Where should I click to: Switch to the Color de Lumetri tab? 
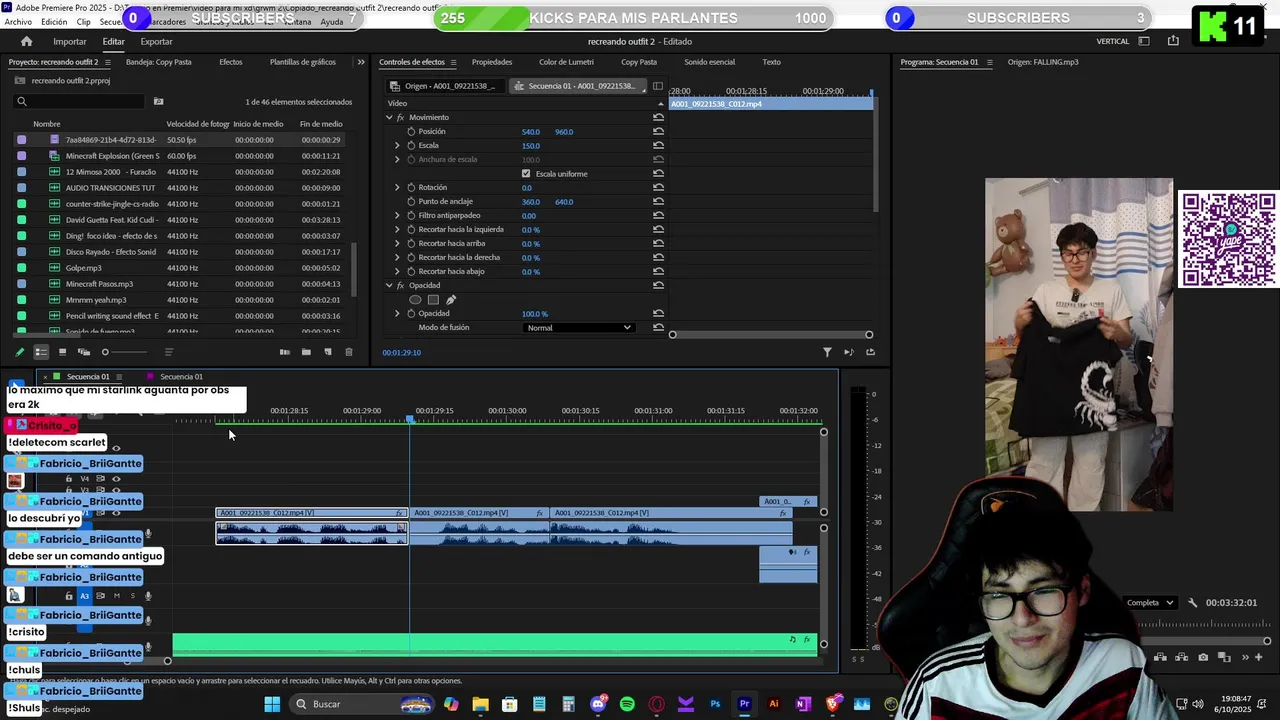point(566,62)
